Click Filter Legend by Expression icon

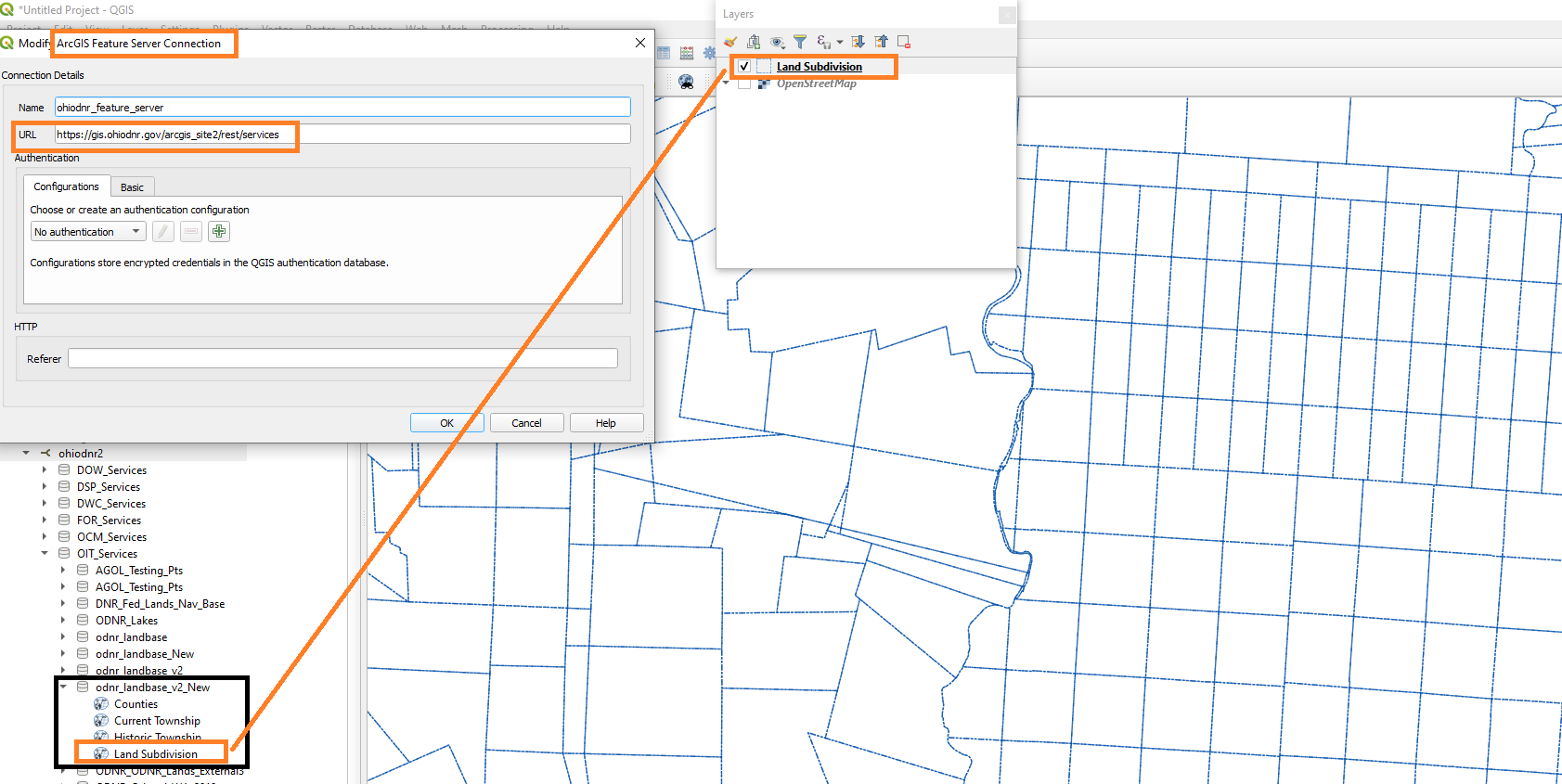823,42
